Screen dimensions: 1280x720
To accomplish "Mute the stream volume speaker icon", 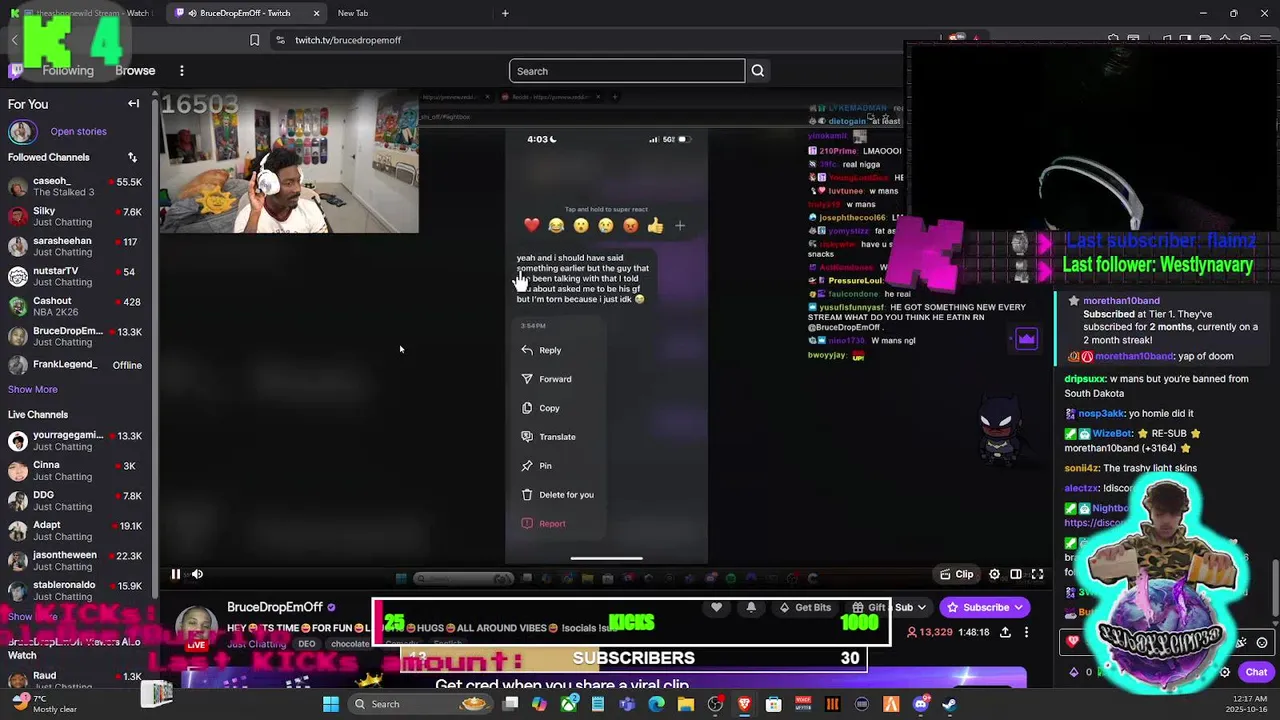I will coord(197,574).
